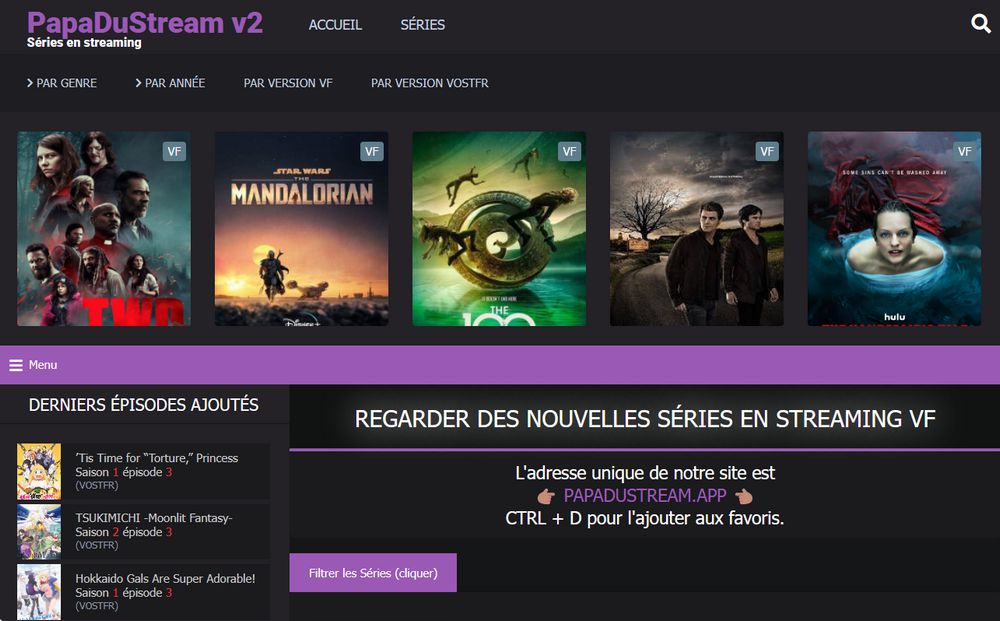This screenshot has height=621, width=1000.
Task: Click the VF badge on Handmaid's Tale poster
Action: click(964, 152)
